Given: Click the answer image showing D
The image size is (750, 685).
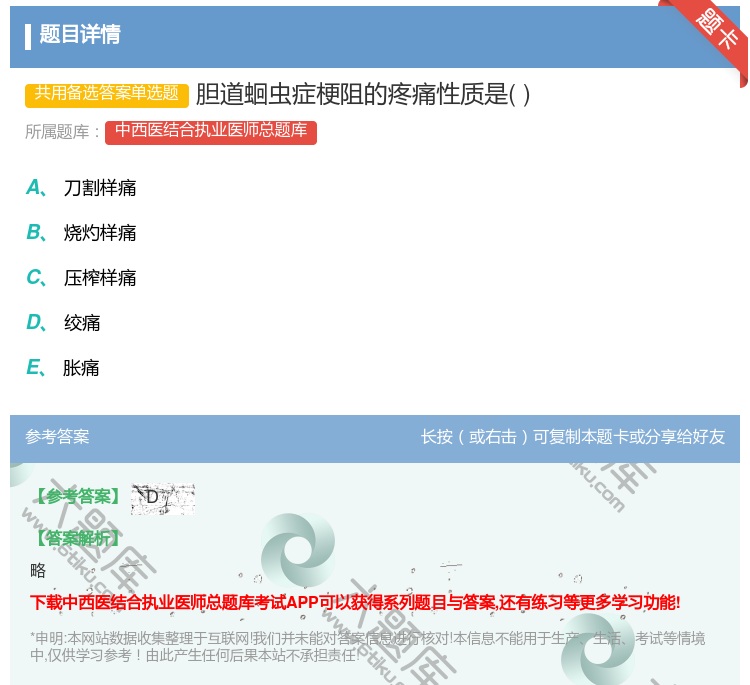Looking at the screenshot, I should [x=163, y=499].
